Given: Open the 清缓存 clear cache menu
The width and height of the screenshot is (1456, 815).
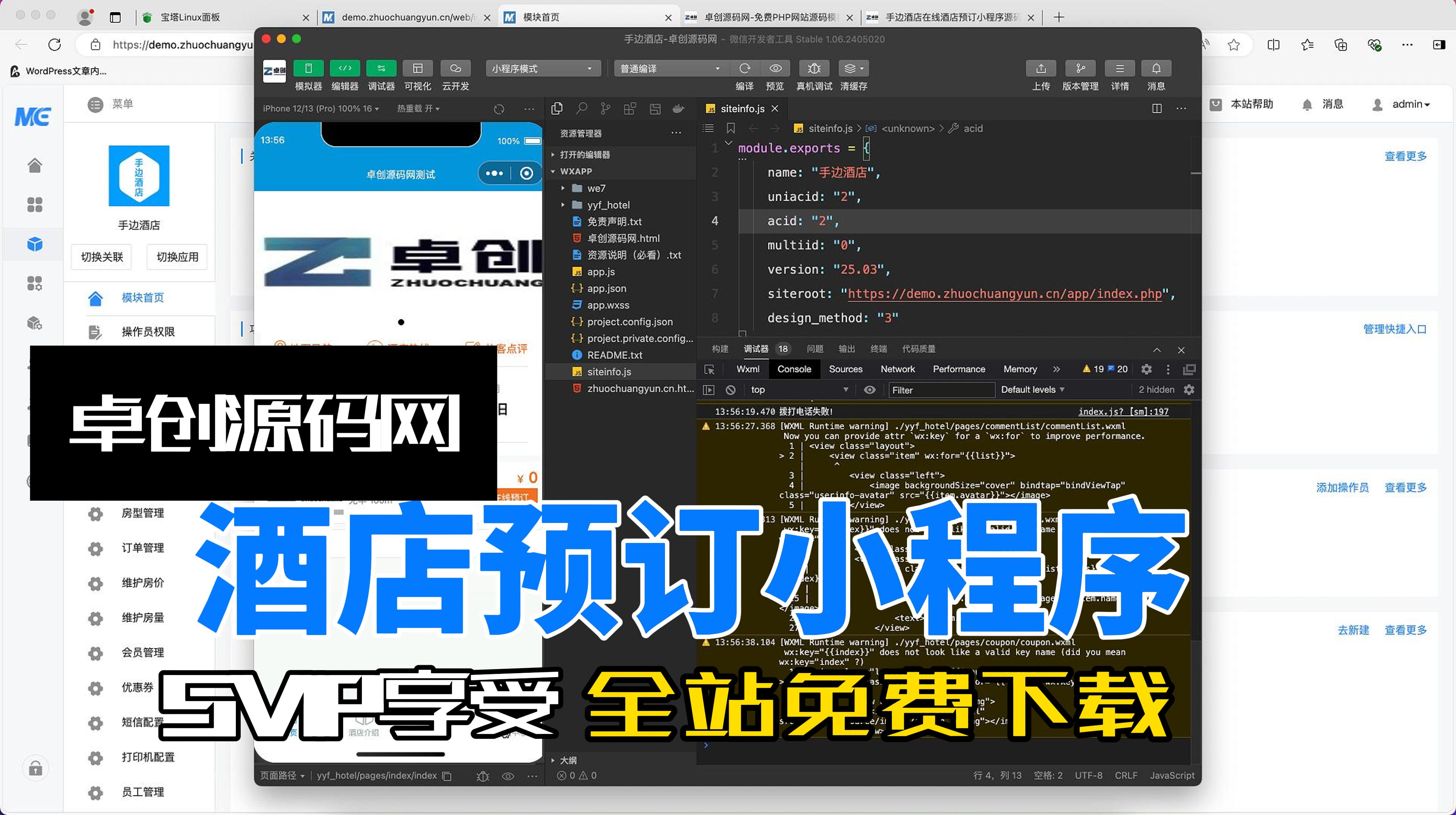Looking at the screenshot, I should (853, 68).
